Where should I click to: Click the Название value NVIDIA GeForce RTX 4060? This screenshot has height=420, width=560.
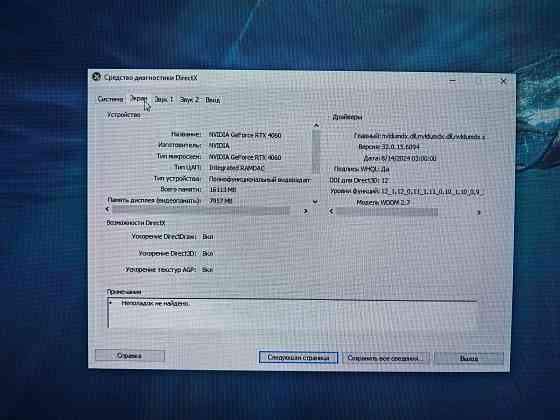coord(245,135)
